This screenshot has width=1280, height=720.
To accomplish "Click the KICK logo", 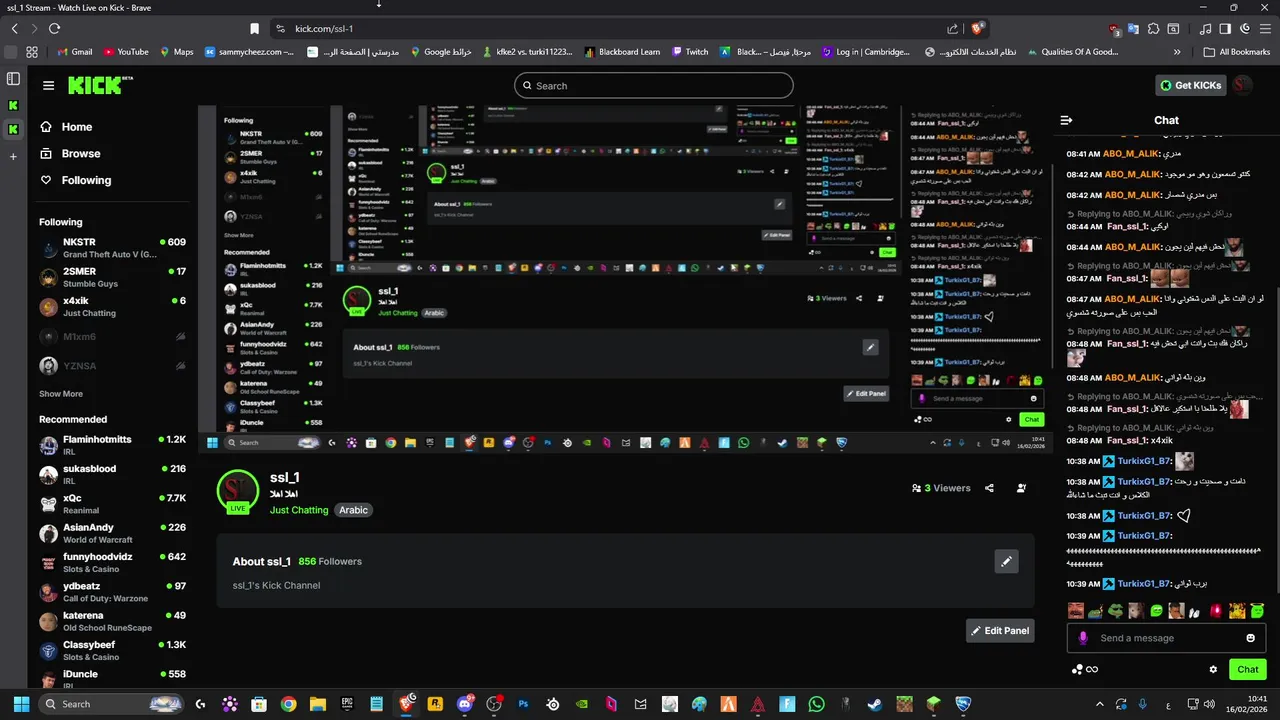I will (100, 85).
